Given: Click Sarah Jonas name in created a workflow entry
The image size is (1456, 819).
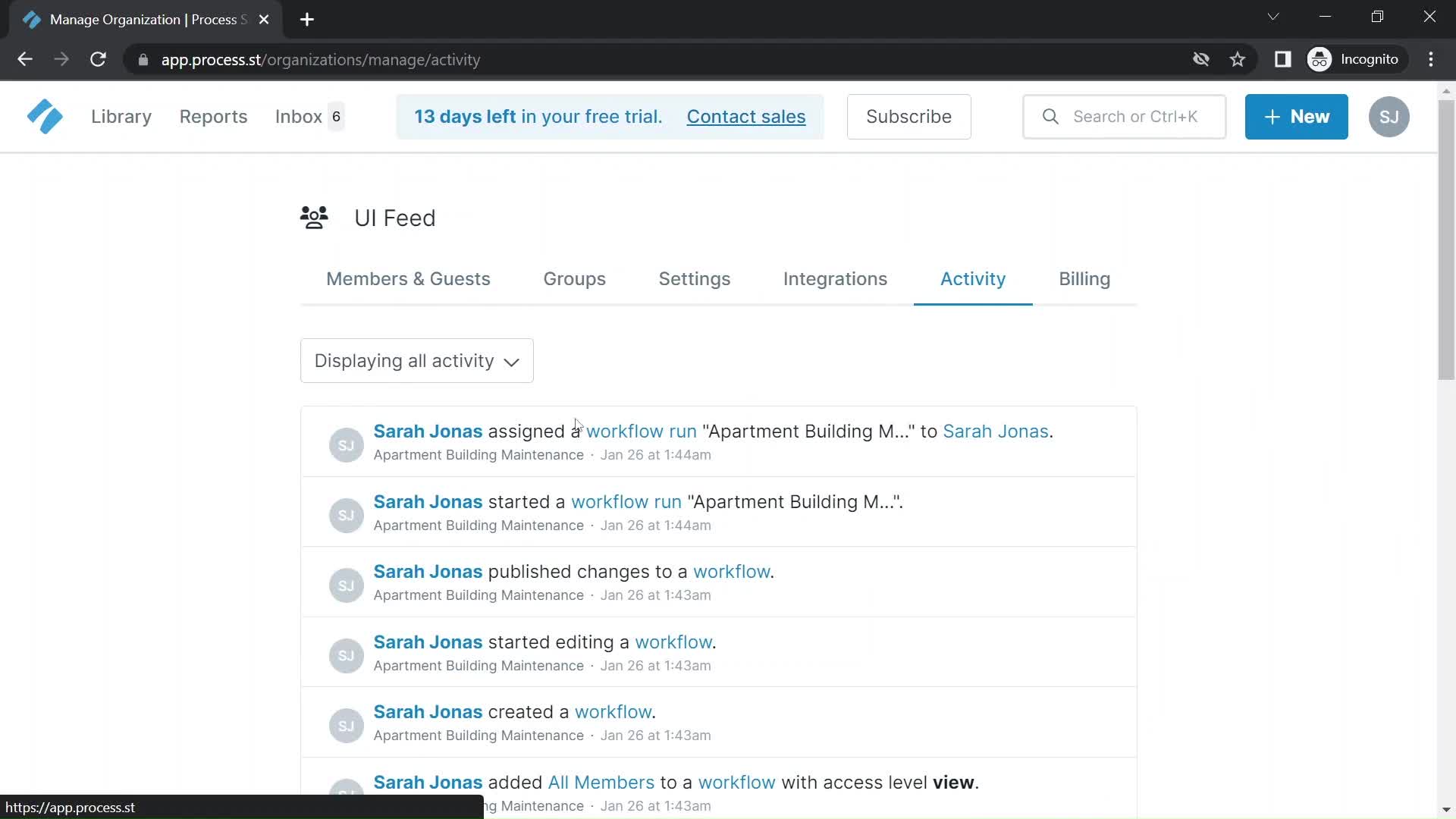Looking at the screenshot, I should (x=428, y=712).
